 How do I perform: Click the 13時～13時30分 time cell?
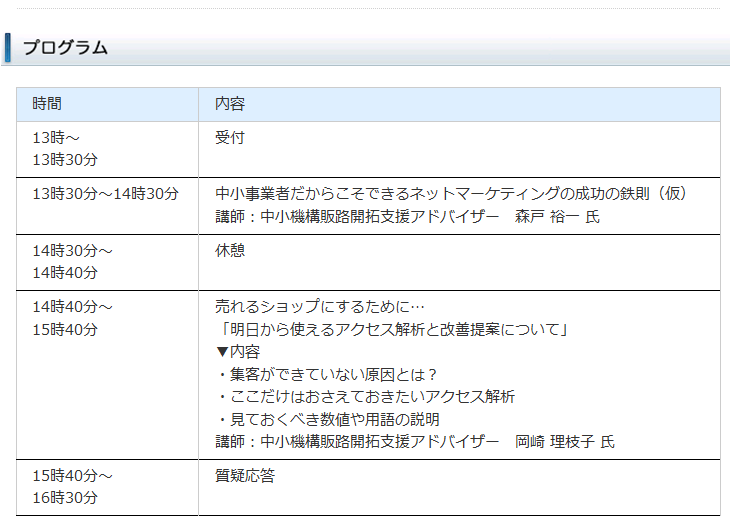(x=108, y=149)
